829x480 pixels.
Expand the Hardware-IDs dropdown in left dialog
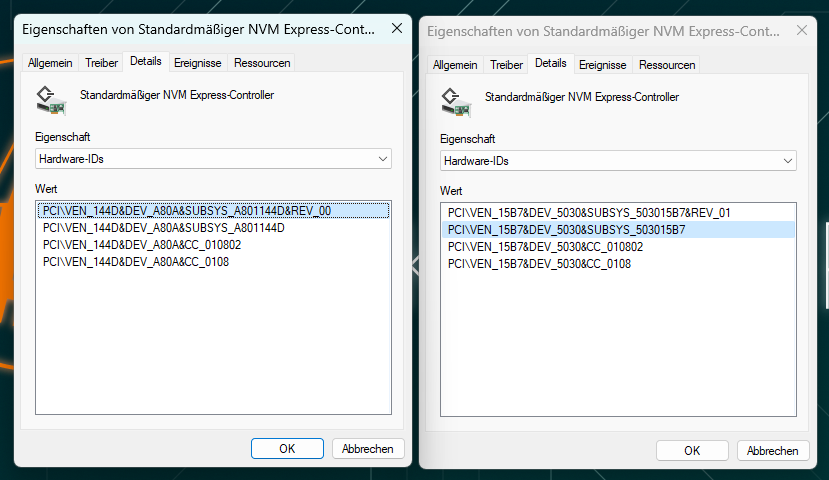(x=214, y=159)
